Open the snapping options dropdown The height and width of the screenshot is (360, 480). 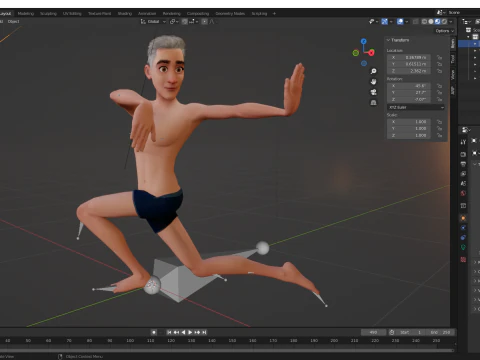point(193,21)
